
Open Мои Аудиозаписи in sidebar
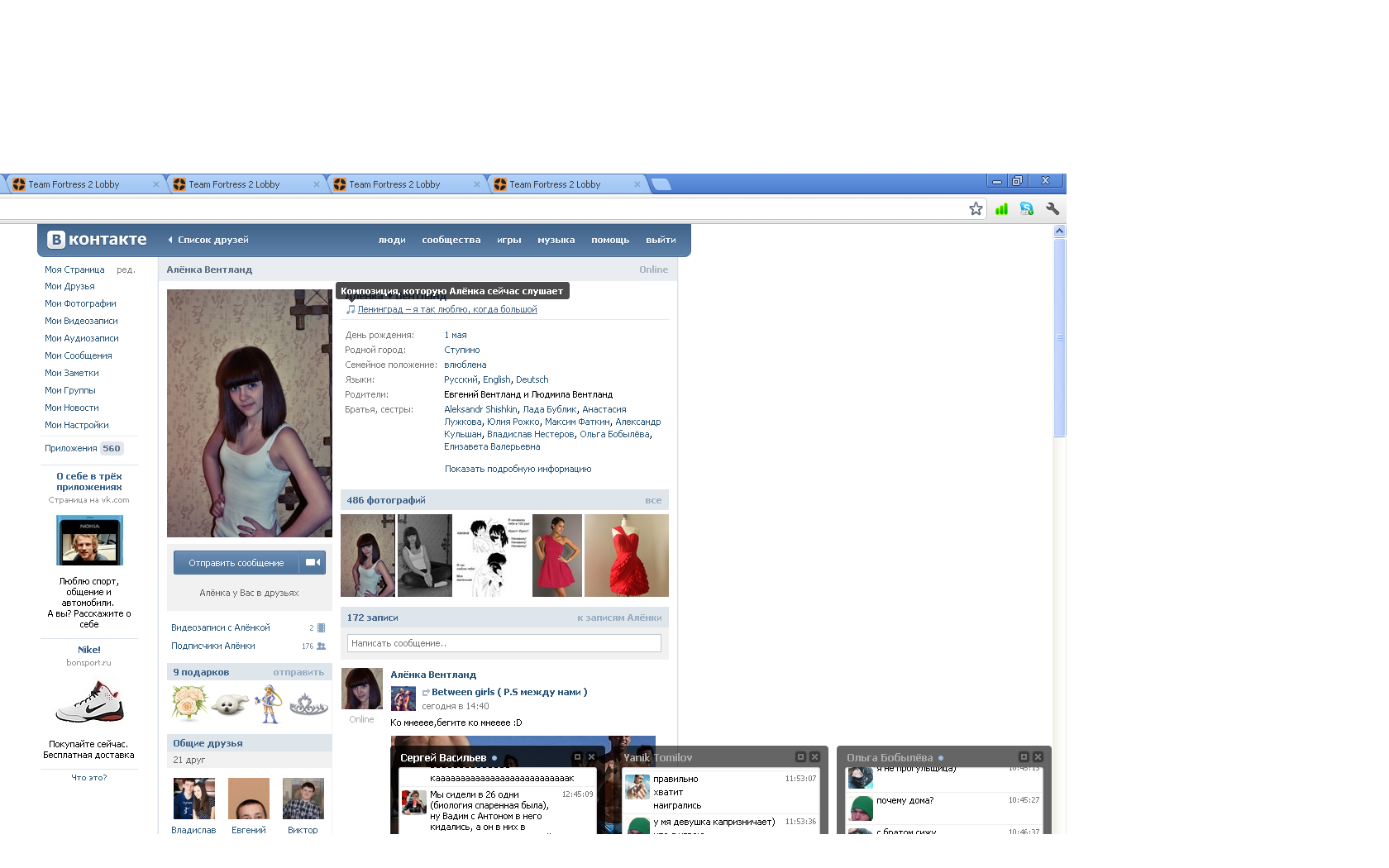[x=82, y=338]
